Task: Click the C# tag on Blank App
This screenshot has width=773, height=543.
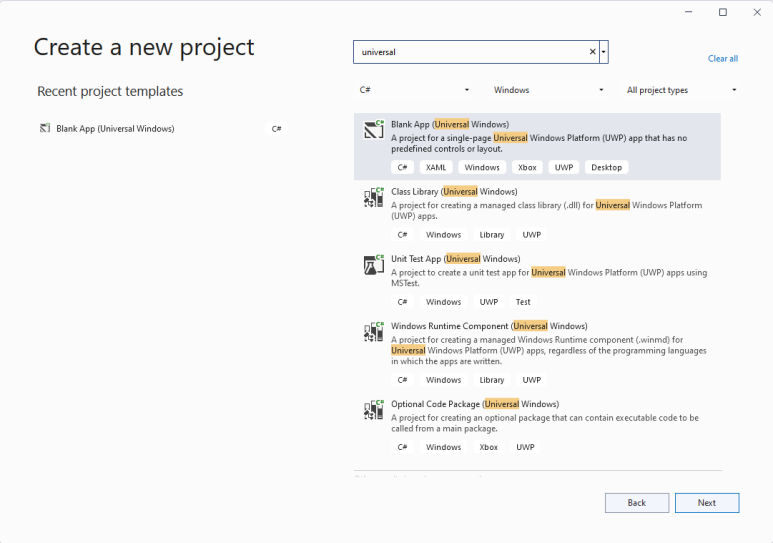Action: [x=402, y=167]
